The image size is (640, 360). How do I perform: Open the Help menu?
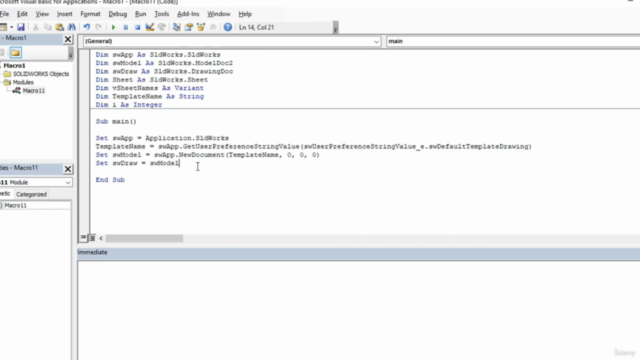click(x=245, y=14)
